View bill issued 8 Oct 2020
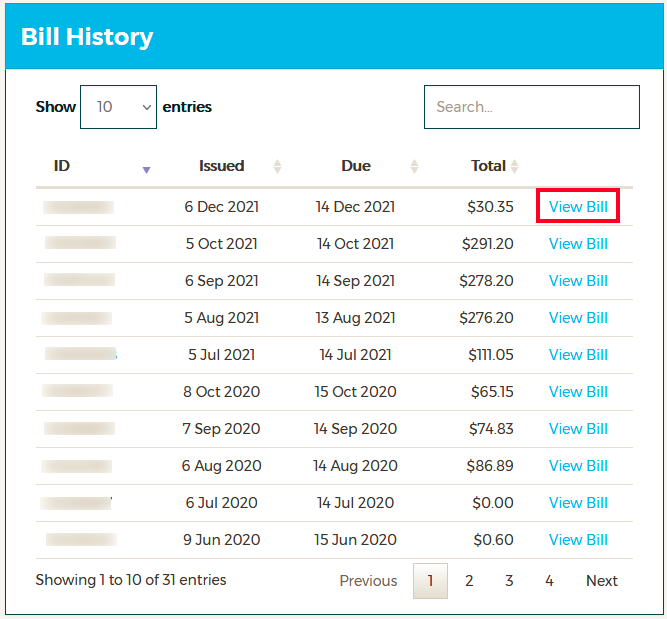 click(578, 392)
